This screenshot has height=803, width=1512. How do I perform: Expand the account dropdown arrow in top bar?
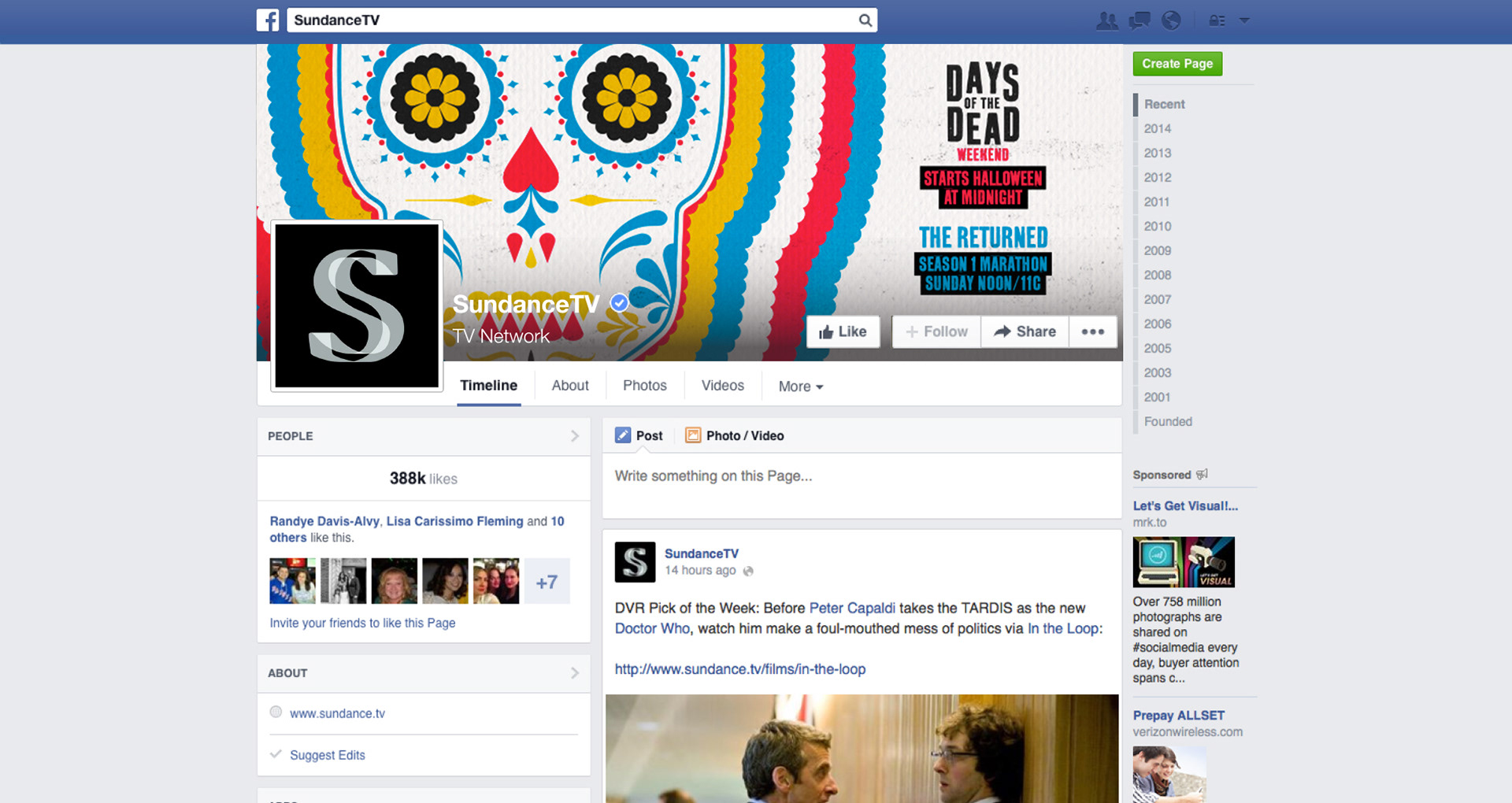coord(1244,20)
